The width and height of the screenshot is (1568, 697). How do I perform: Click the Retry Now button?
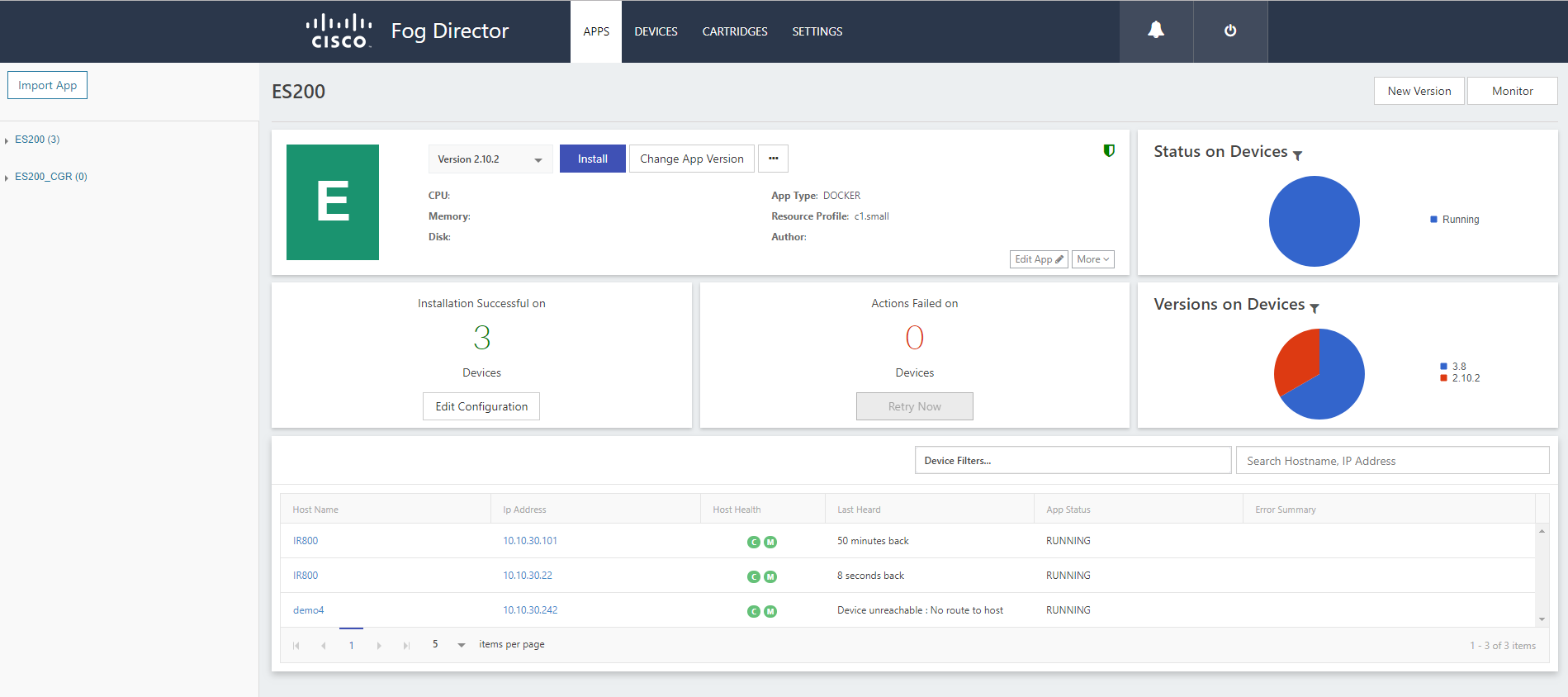pyautogui.click(x=915, y=406)
